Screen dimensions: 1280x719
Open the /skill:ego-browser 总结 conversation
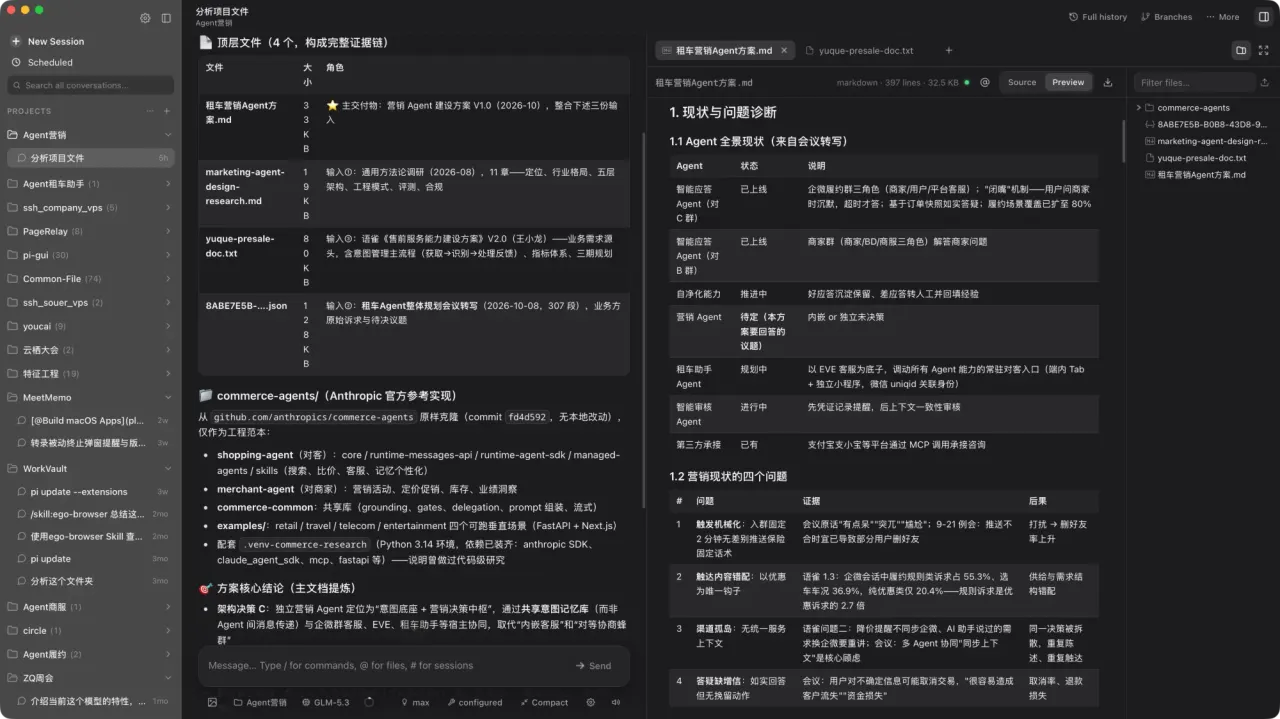(91, 514)
